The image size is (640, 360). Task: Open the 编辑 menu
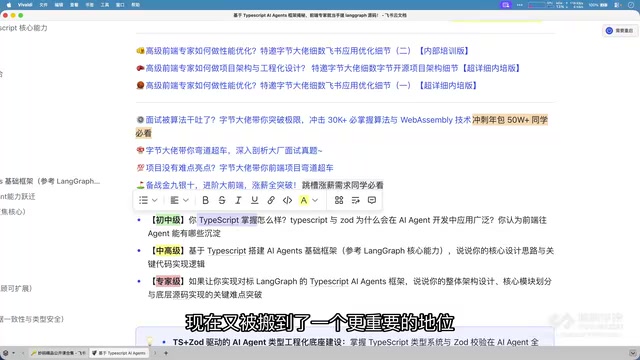[59, 5]
